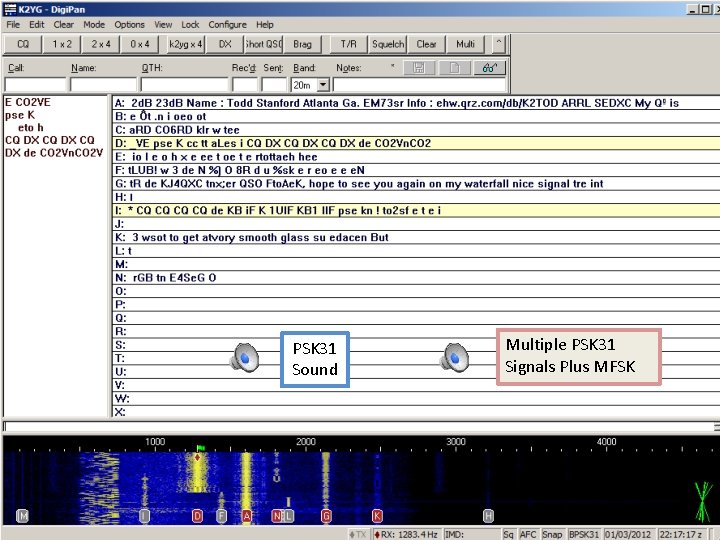The image size is (720, 540).
Task: Select channel marker N on the waterfall
Action: point(277,516)
